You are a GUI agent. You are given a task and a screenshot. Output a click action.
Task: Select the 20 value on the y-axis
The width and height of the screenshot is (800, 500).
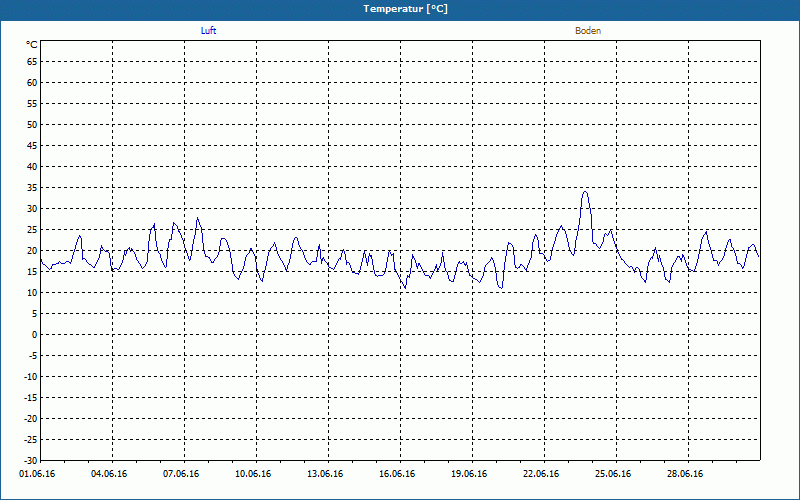click(x=32, y=251)
